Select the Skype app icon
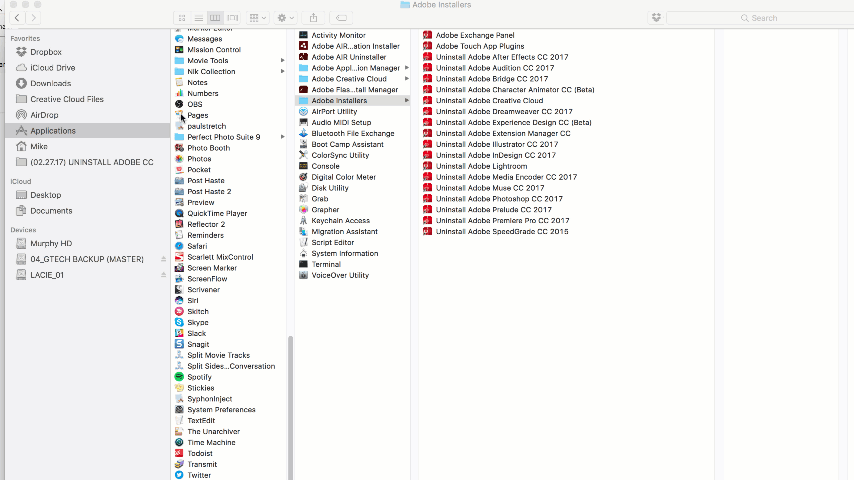The image size is (854, 480). (179, 323)
